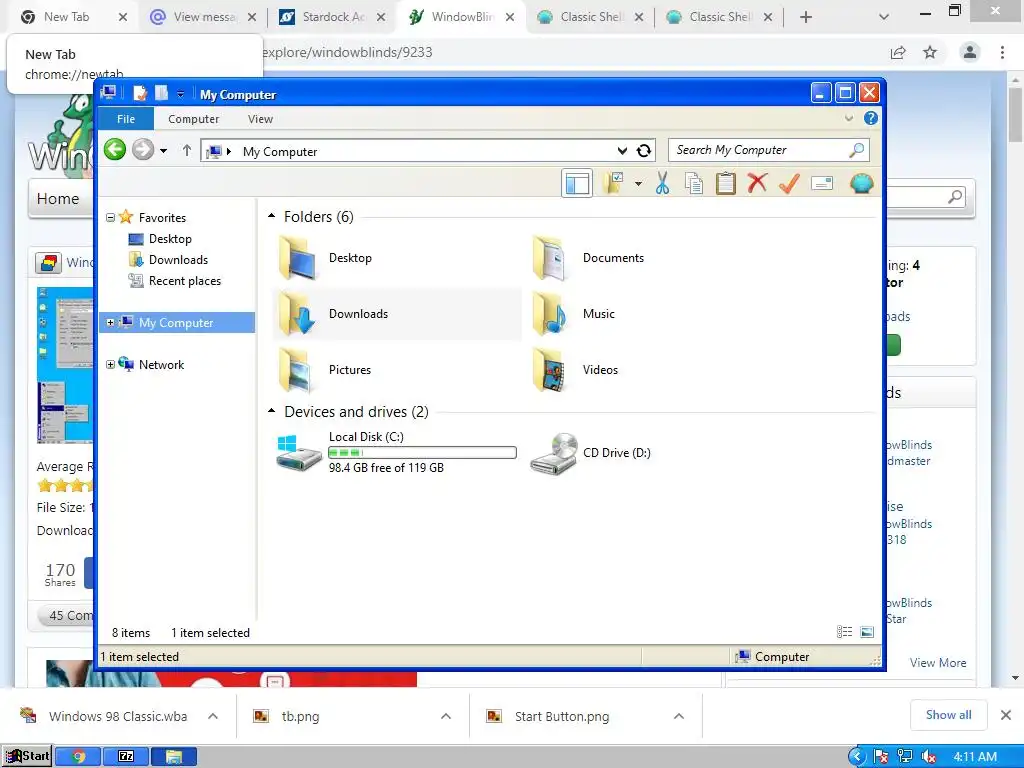
Task: Switch to the View message Chrome tab
Action: (x=204, y=17)
